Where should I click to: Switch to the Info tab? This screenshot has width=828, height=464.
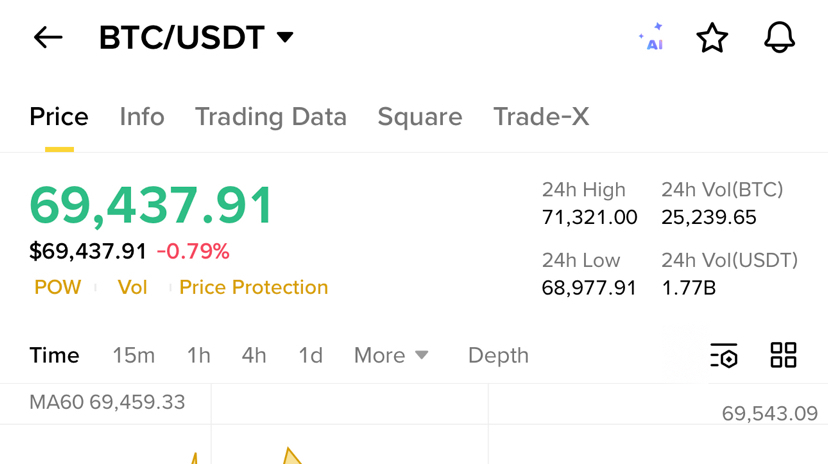coord(142,117)
